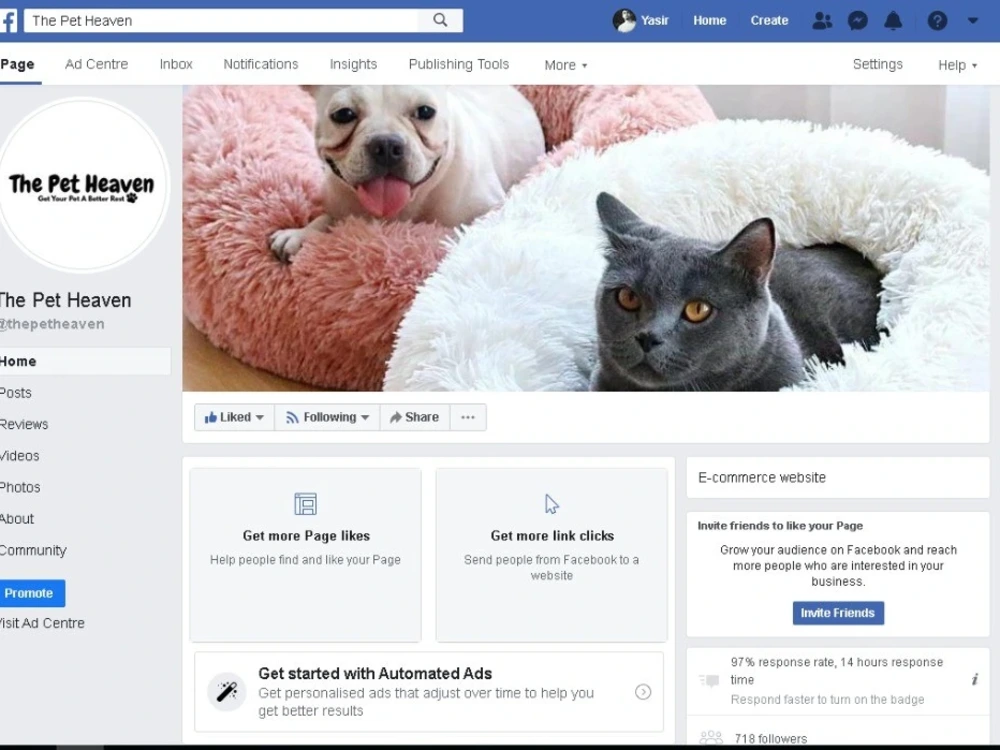
Task: Click The Pet Heaven page name
Action: coord(65,300)
